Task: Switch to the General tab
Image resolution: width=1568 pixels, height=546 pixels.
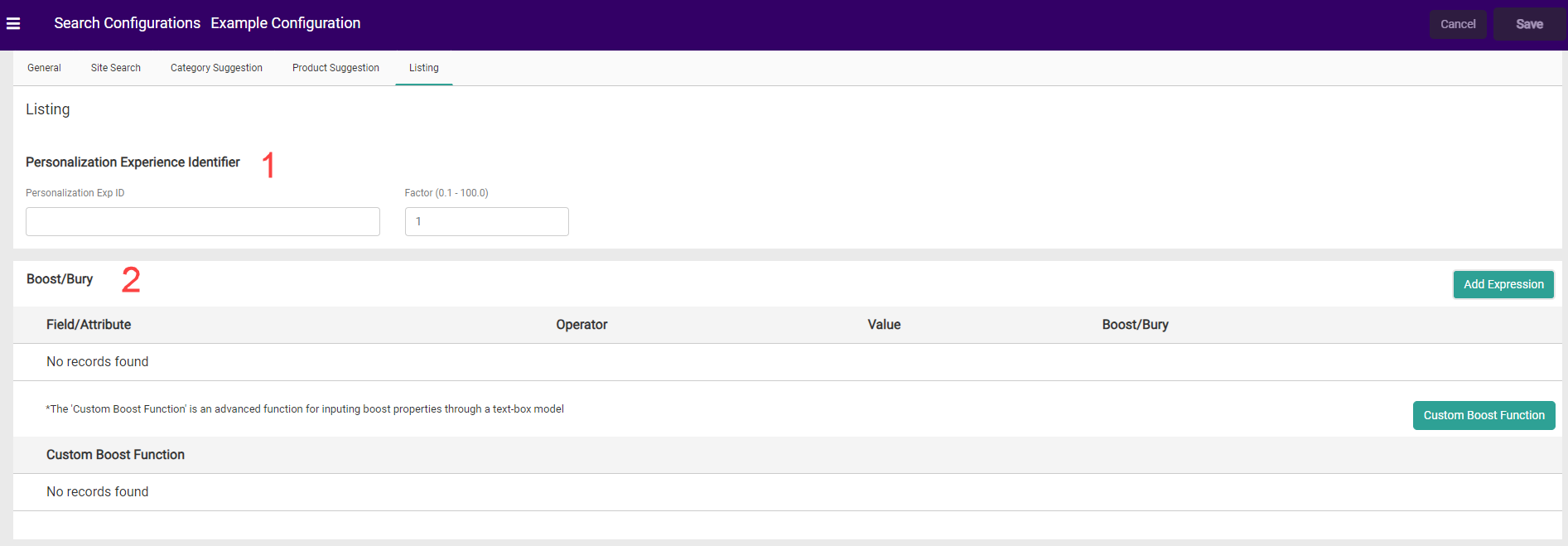Action: pos(44,68)
